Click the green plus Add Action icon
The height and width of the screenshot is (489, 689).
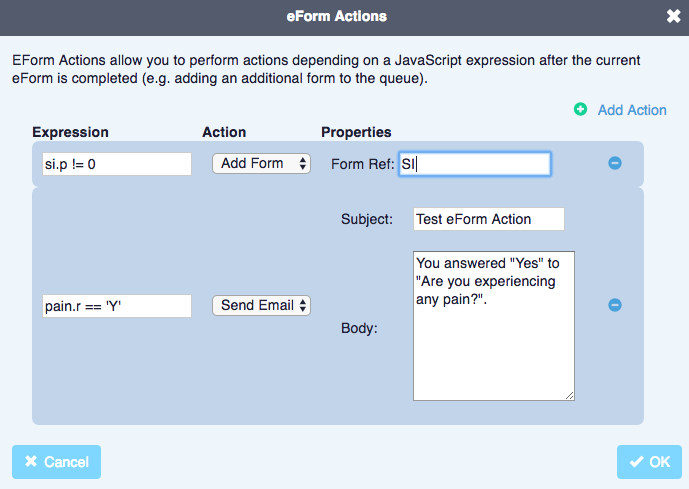click(581, 110)
